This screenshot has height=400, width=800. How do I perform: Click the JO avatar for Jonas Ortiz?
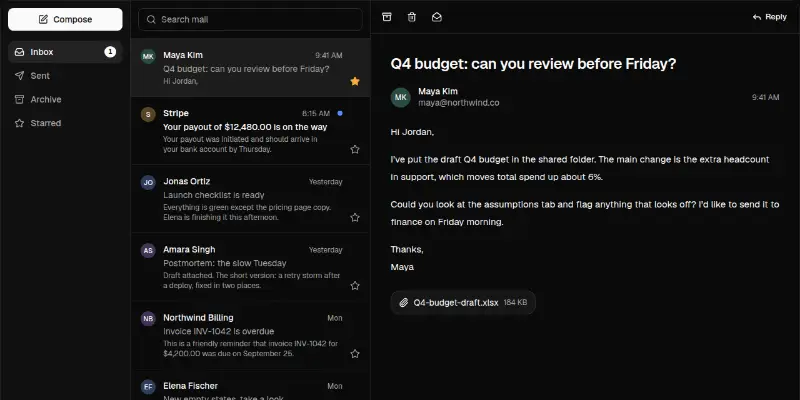tap(148, 182)
